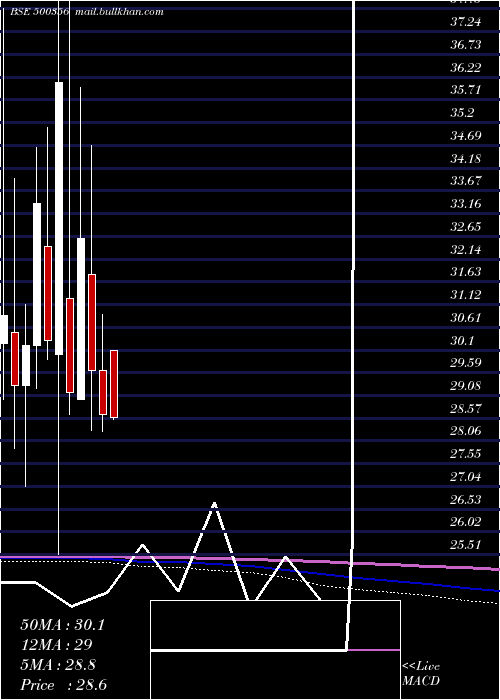Click the 12MA : 29 value text

(x=56, y=645)
